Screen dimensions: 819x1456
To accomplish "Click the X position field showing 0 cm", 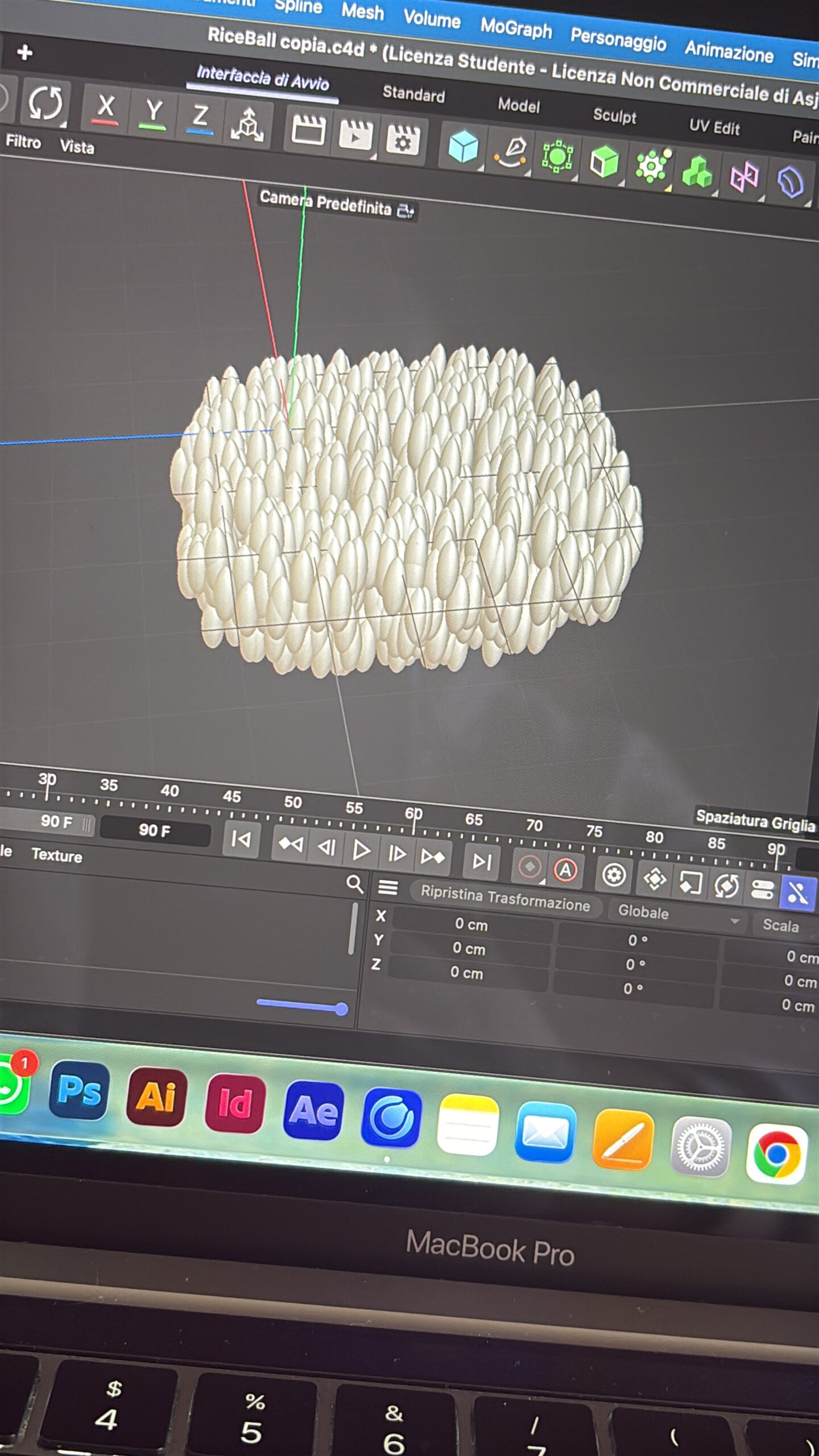I will click(x=471, y=925).
